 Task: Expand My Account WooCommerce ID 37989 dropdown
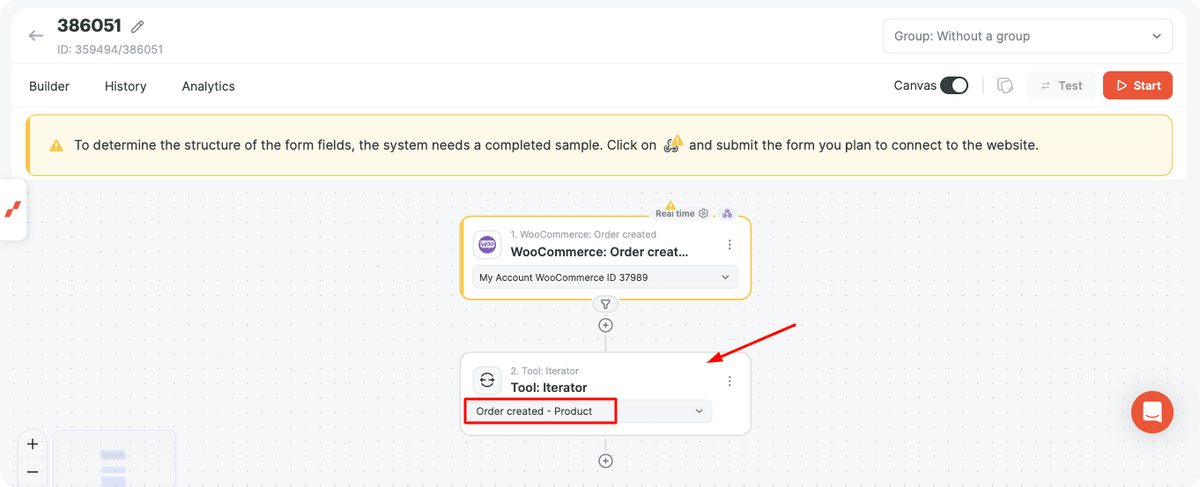click(x=605, y=277)
